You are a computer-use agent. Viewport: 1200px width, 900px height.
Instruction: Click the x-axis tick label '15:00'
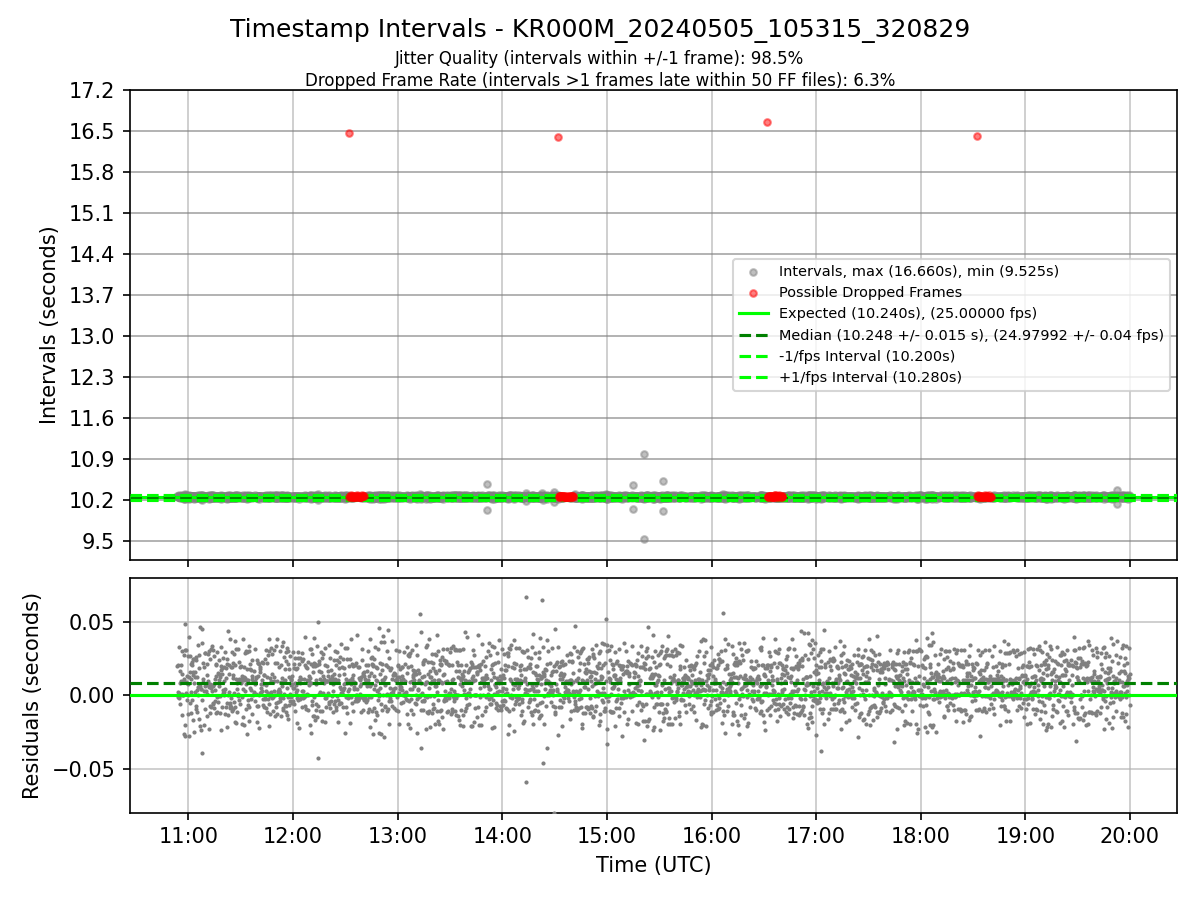(607, 835)
